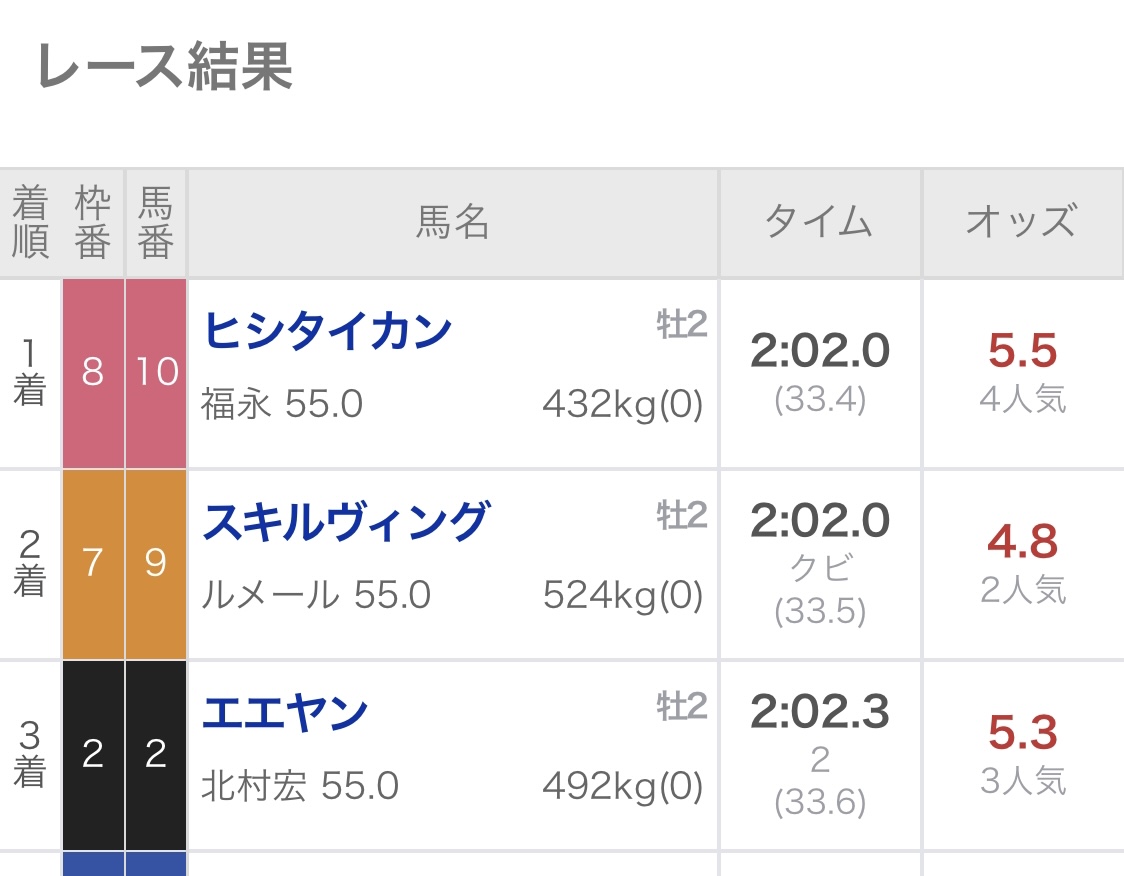Image resolution: width=1124 pixels, height=876 pixels.
Task: Click odds value 5.5
Action: [x=1022, y=351]
